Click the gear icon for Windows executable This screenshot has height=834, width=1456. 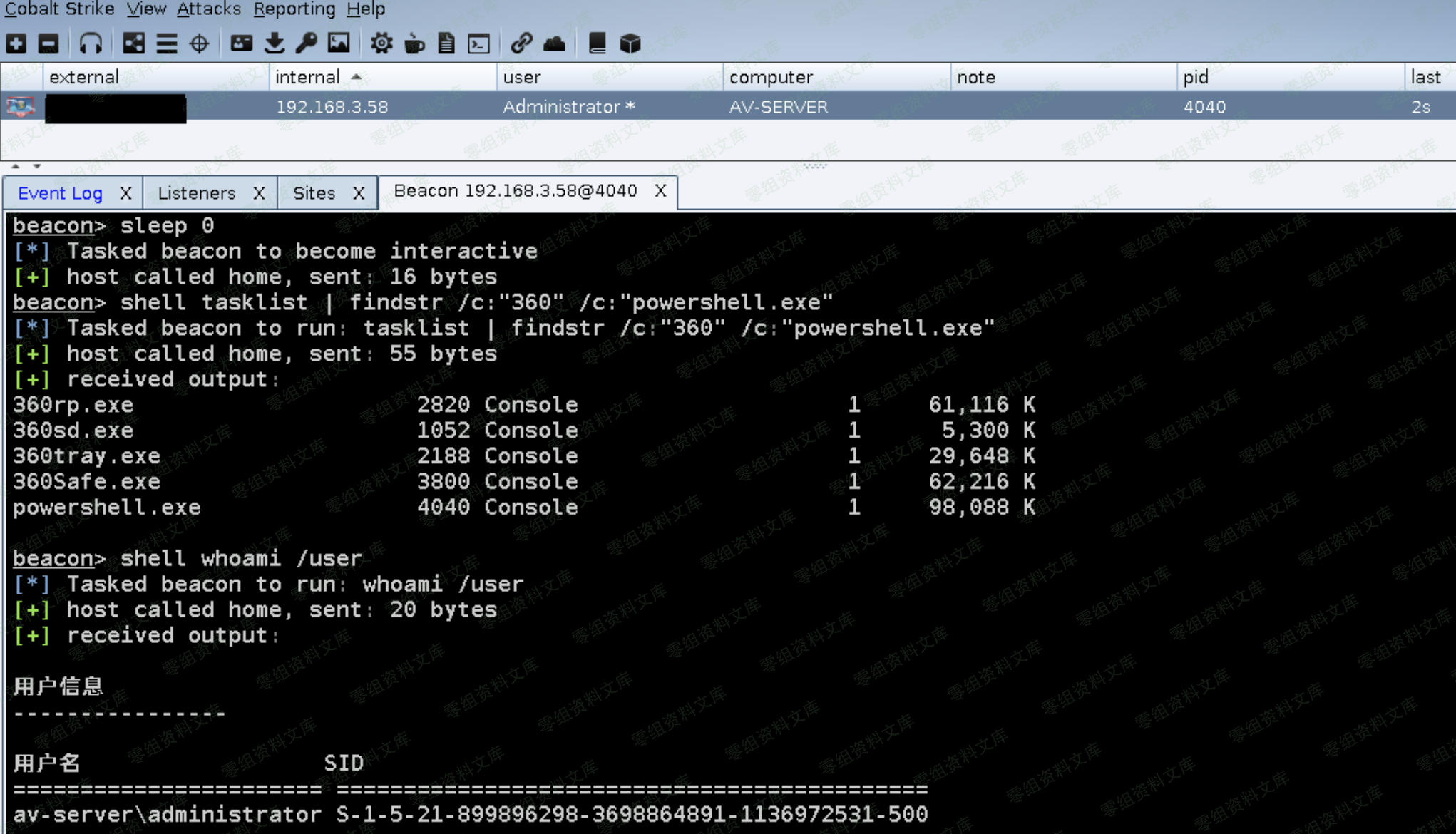[x=381, y=44]
